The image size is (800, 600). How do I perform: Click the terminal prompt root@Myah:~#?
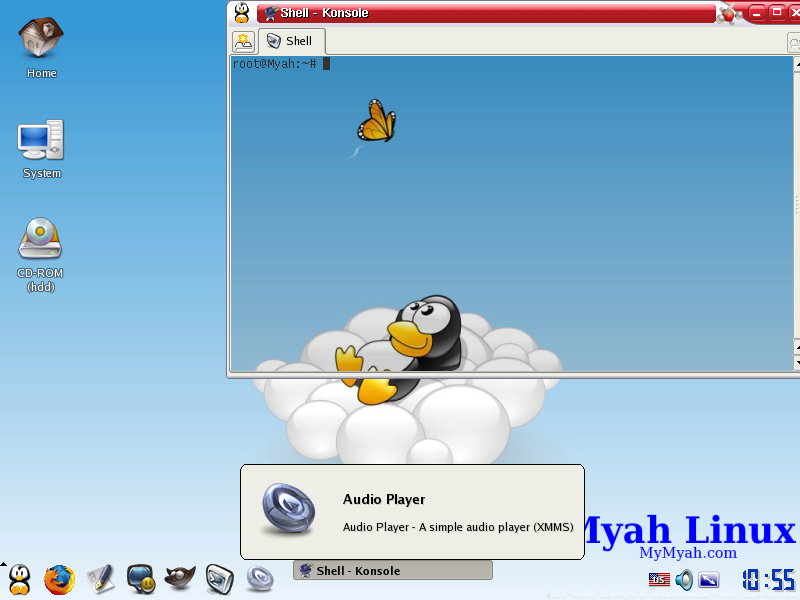(x=274, y=64)
